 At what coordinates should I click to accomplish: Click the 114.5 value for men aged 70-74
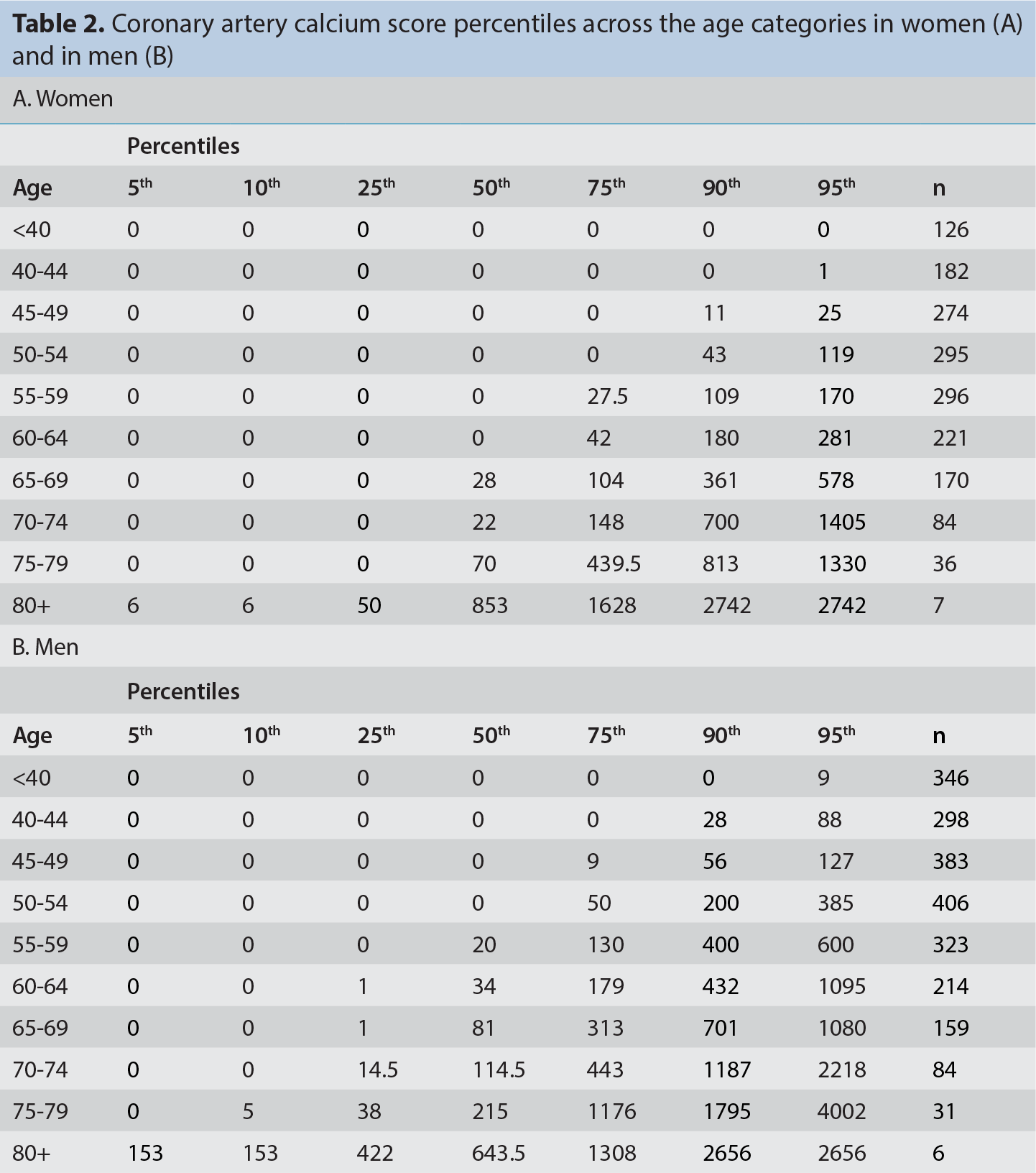click(499, 1069)
